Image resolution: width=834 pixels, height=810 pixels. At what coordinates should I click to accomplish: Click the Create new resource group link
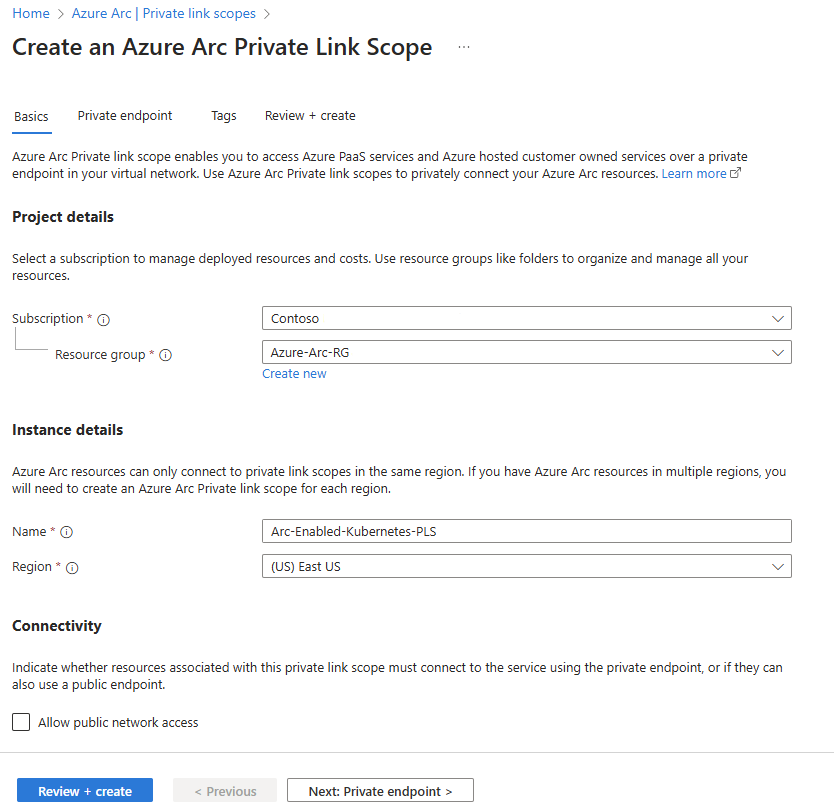click(x=294, y=374)
